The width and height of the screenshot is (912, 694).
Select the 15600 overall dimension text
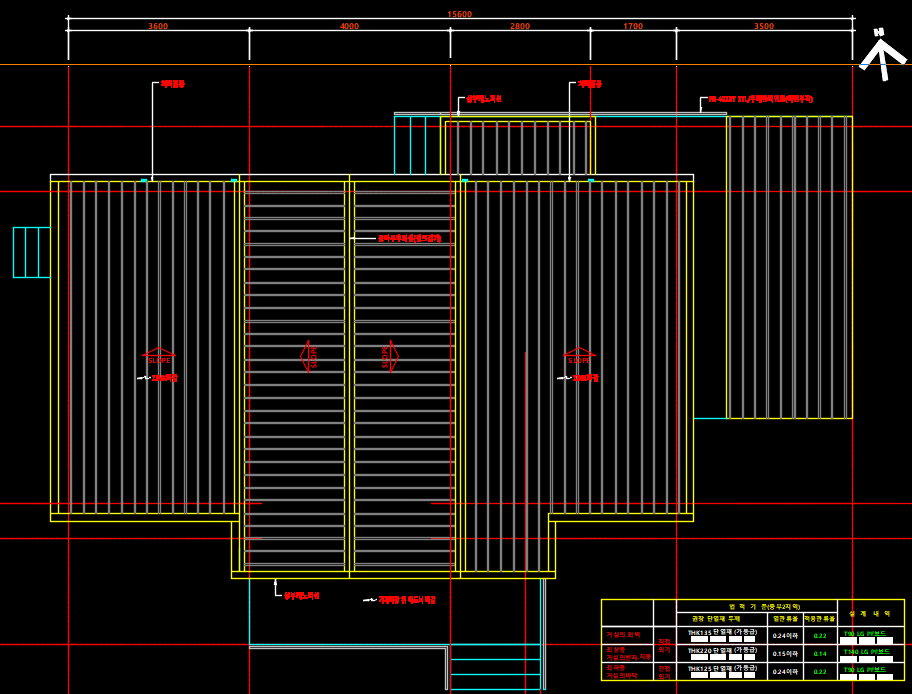pyautogui.click(x=460, y=15)
